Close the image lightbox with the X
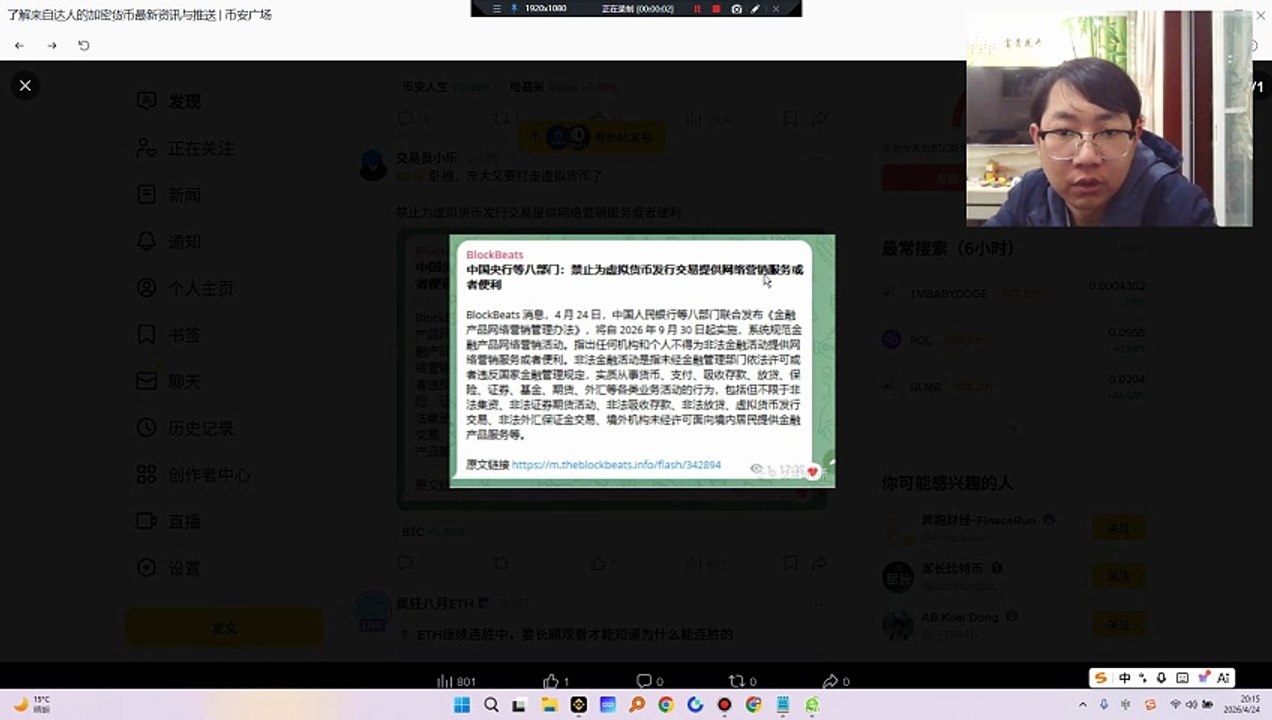This screenshot has width=1272, height=720. [25, 86]
